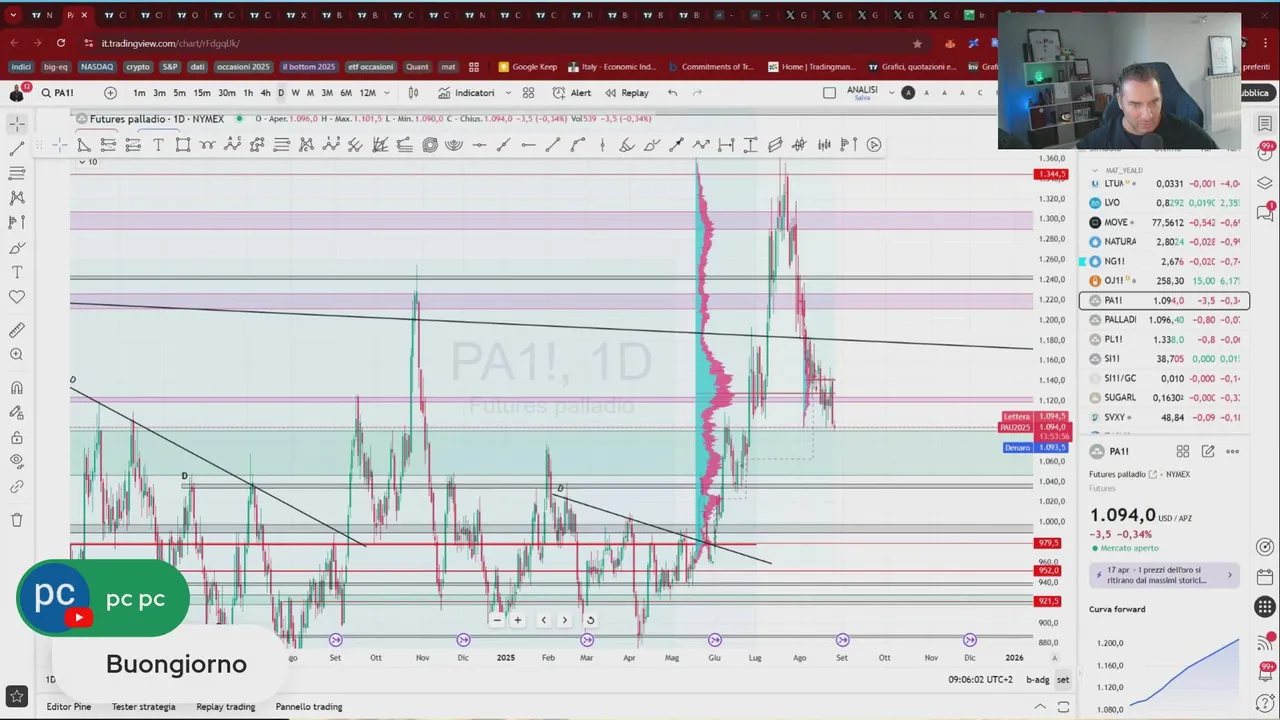Collapse the MAT_YEALD watchlist section

[x=1095, y=171]
